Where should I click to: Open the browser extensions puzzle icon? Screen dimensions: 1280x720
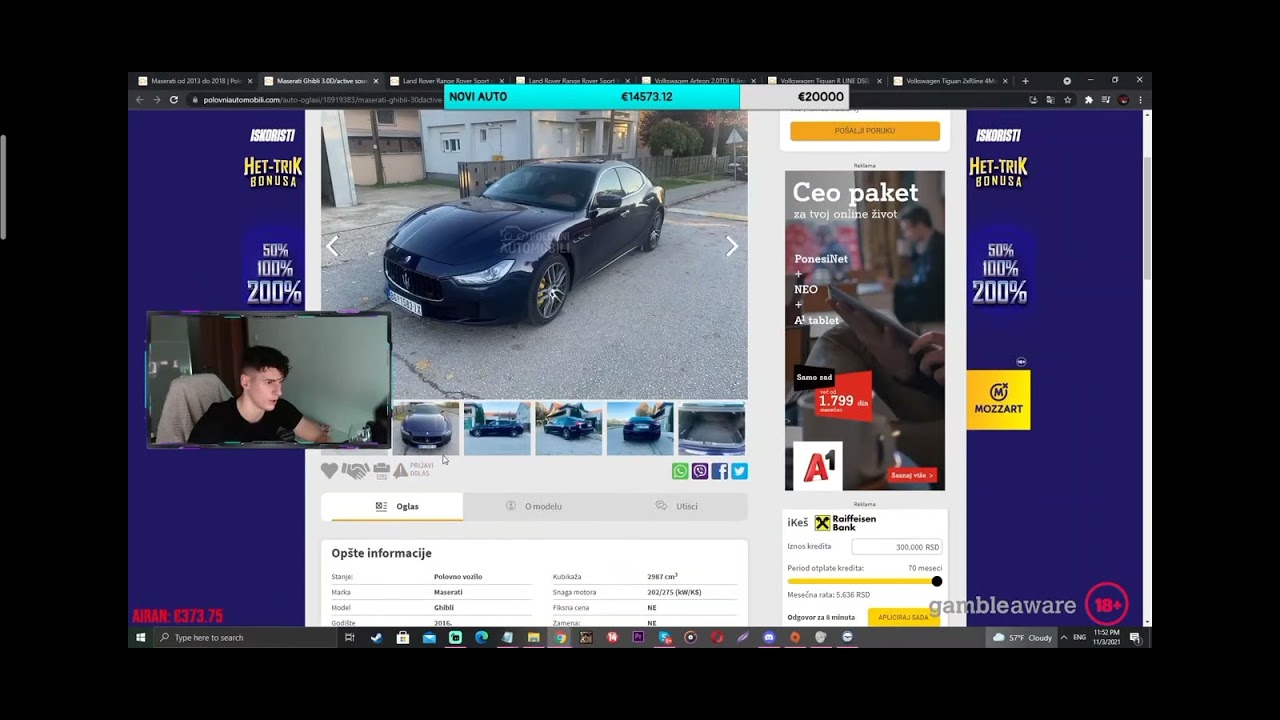click(x=1089, y=100)
